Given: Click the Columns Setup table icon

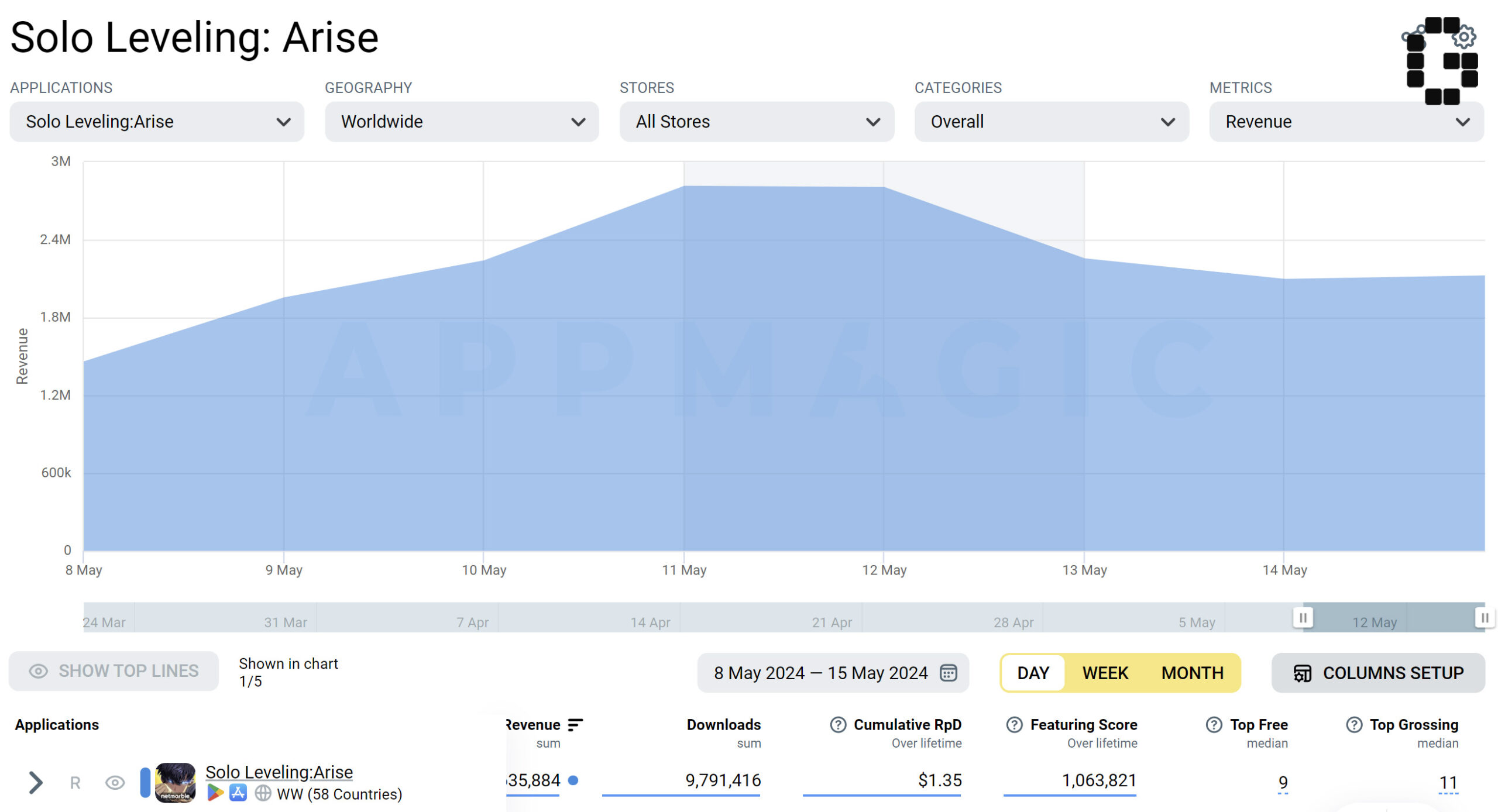Looking at the screenshot, I should click(1302, 673).
